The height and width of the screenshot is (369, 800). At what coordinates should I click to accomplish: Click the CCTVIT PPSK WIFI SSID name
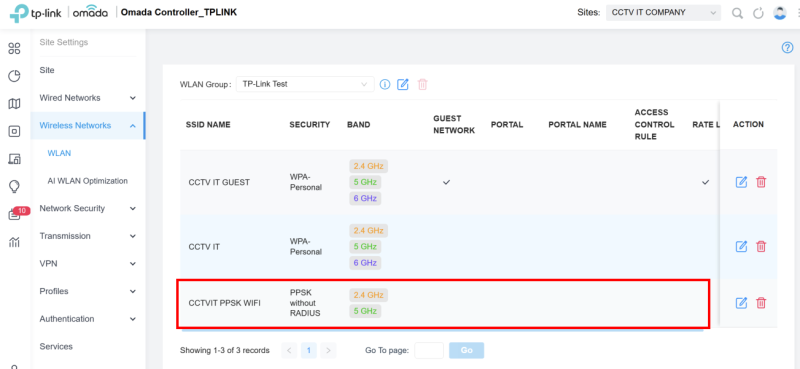coord(224,303)
